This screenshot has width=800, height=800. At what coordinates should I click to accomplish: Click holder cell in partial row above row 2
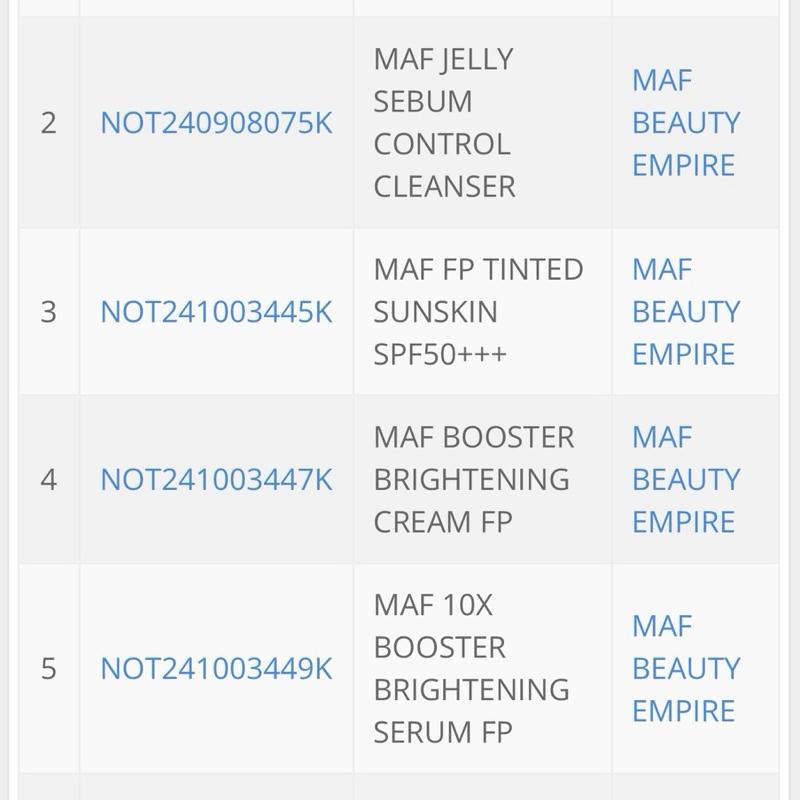coord(694,8)
